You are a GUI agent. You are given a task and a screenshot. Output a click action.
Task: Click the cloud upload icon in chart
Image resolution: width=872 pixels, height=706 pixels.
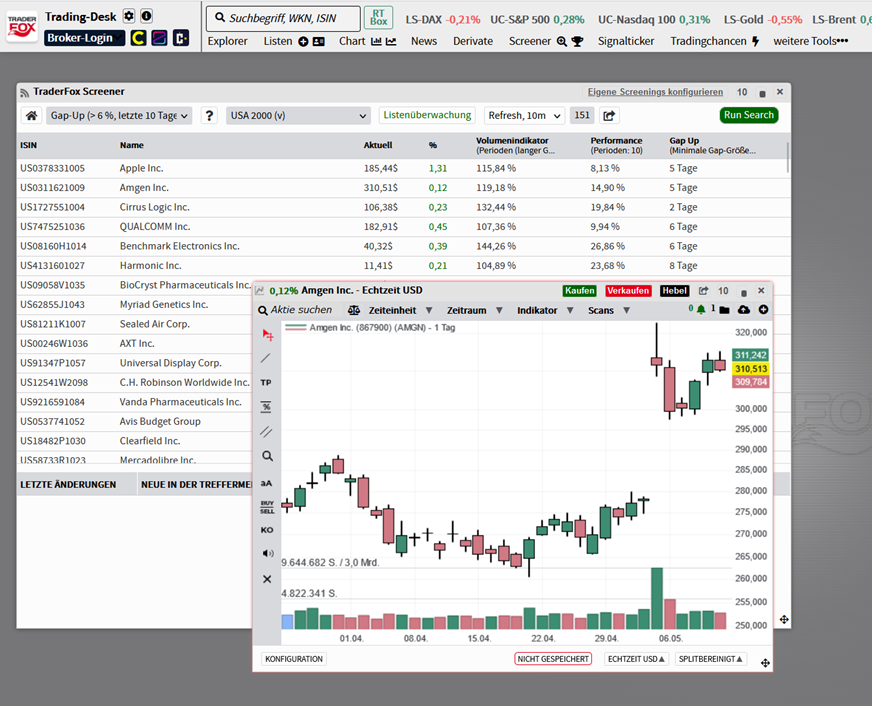744,310
